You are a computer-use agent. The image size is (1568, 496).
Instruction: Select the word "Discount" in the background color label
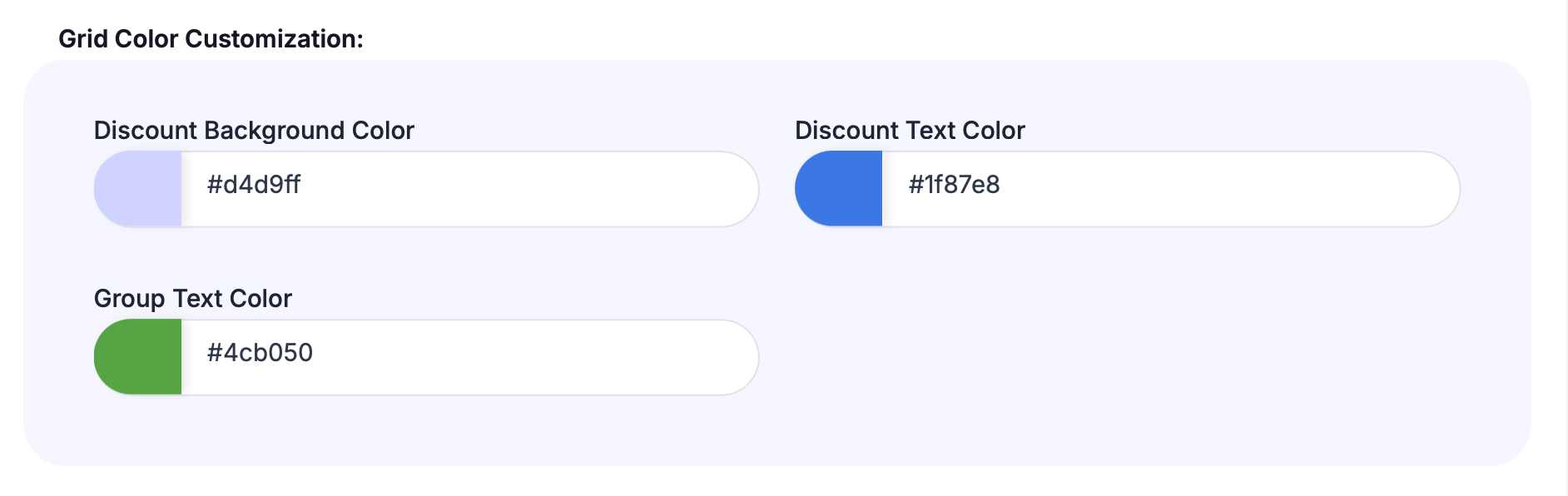tap(146, 131)
